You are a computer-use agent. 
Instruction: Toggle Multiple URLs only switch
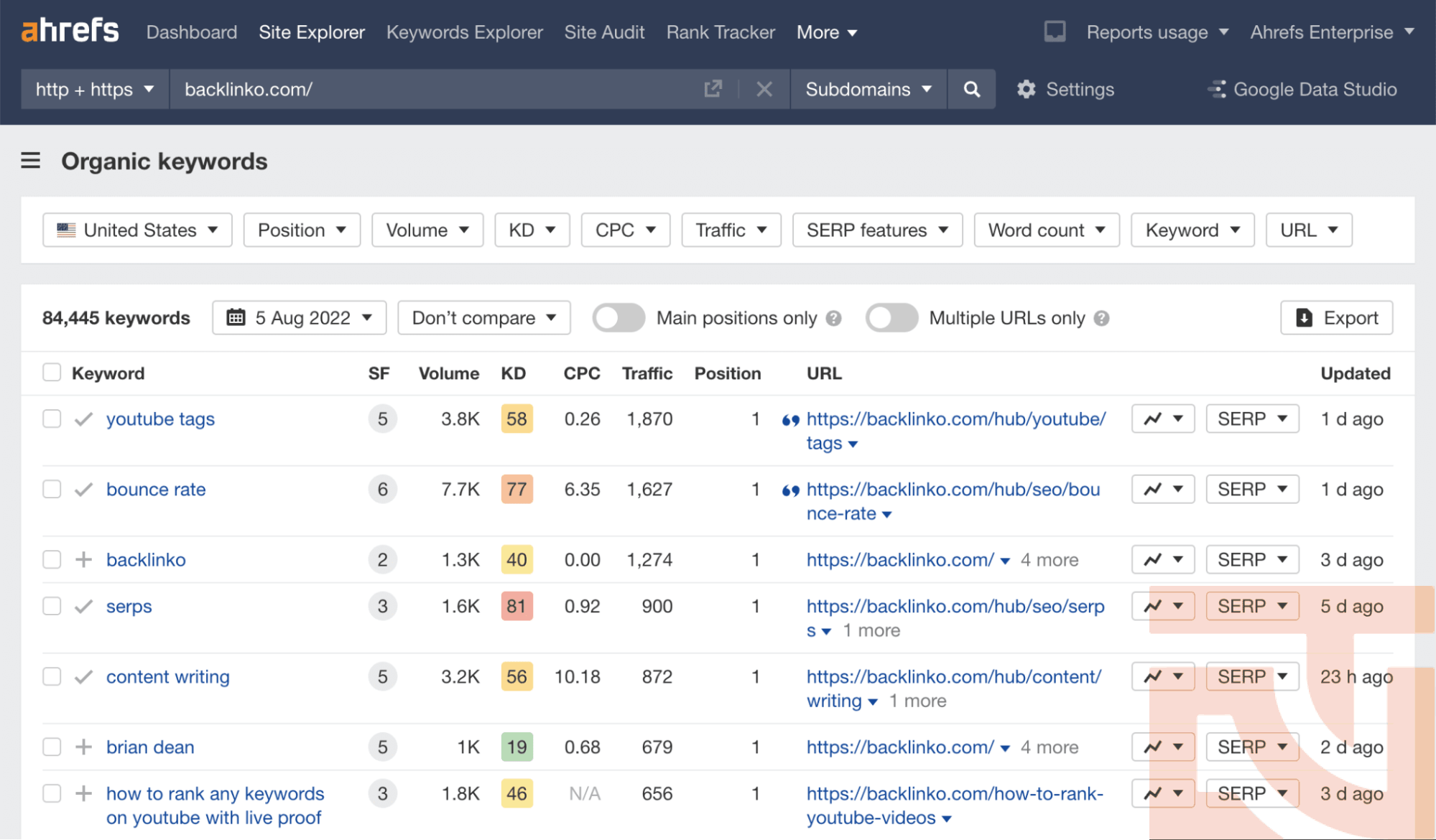tap(891, 317)
